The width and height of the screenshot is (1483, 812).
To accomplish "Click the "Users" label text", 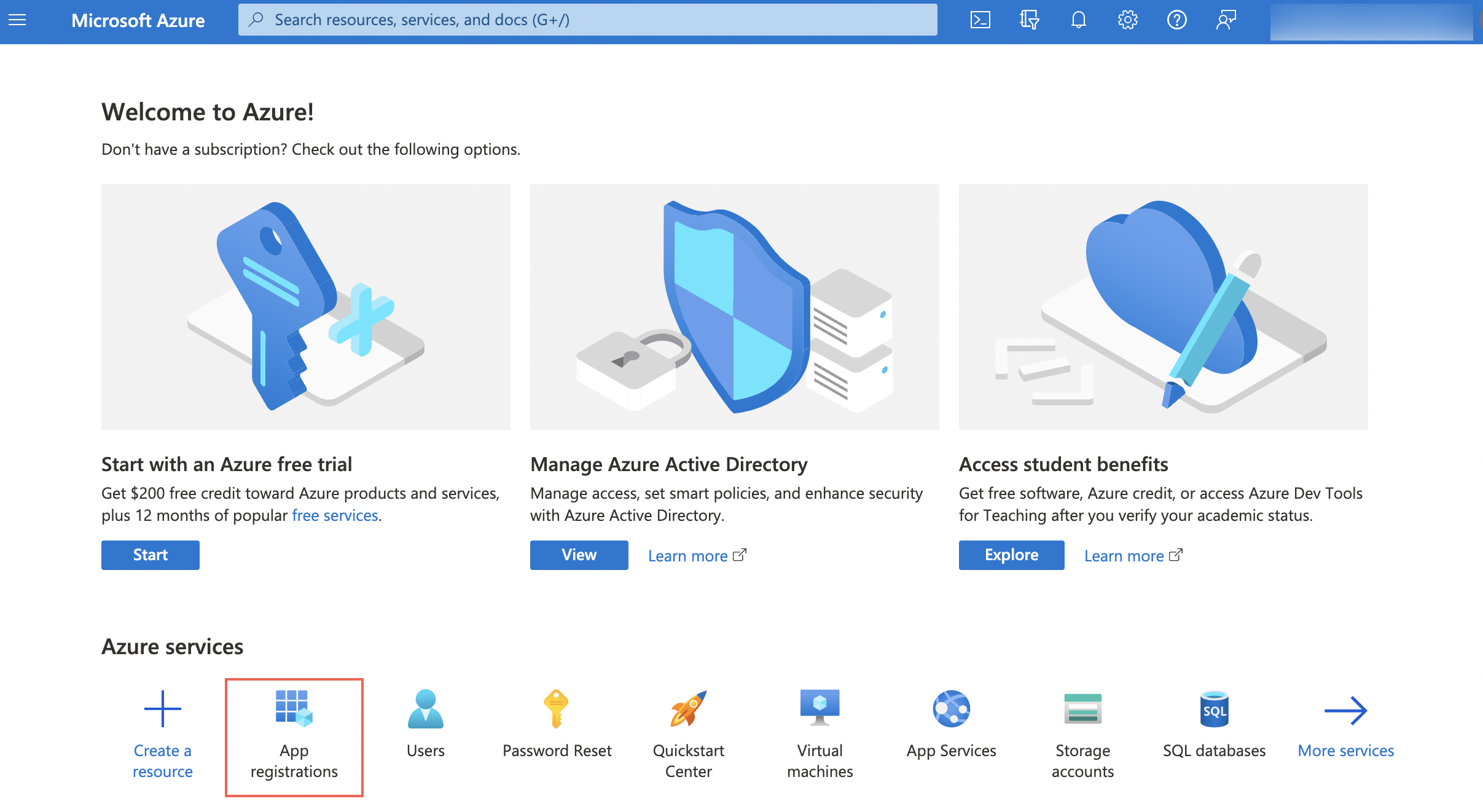I will point(426,751).
